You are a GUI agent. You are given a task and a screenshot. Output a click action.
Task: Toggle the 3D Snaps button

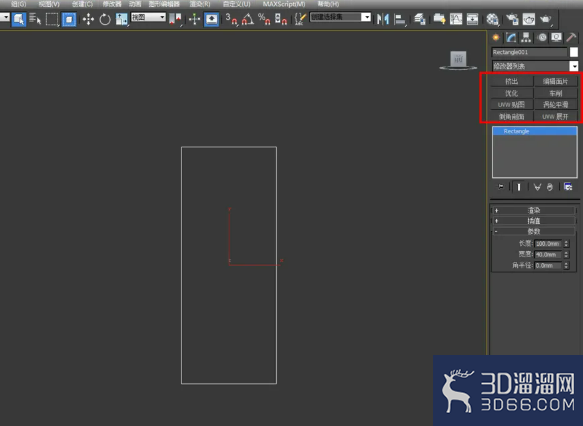click(231, 19)
